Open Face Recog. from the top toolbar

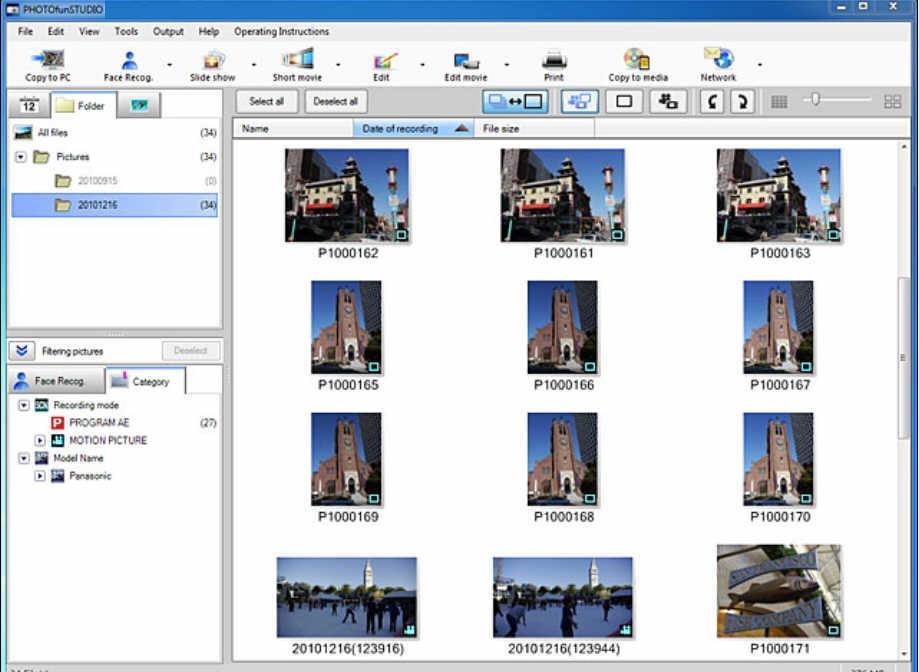128,66
